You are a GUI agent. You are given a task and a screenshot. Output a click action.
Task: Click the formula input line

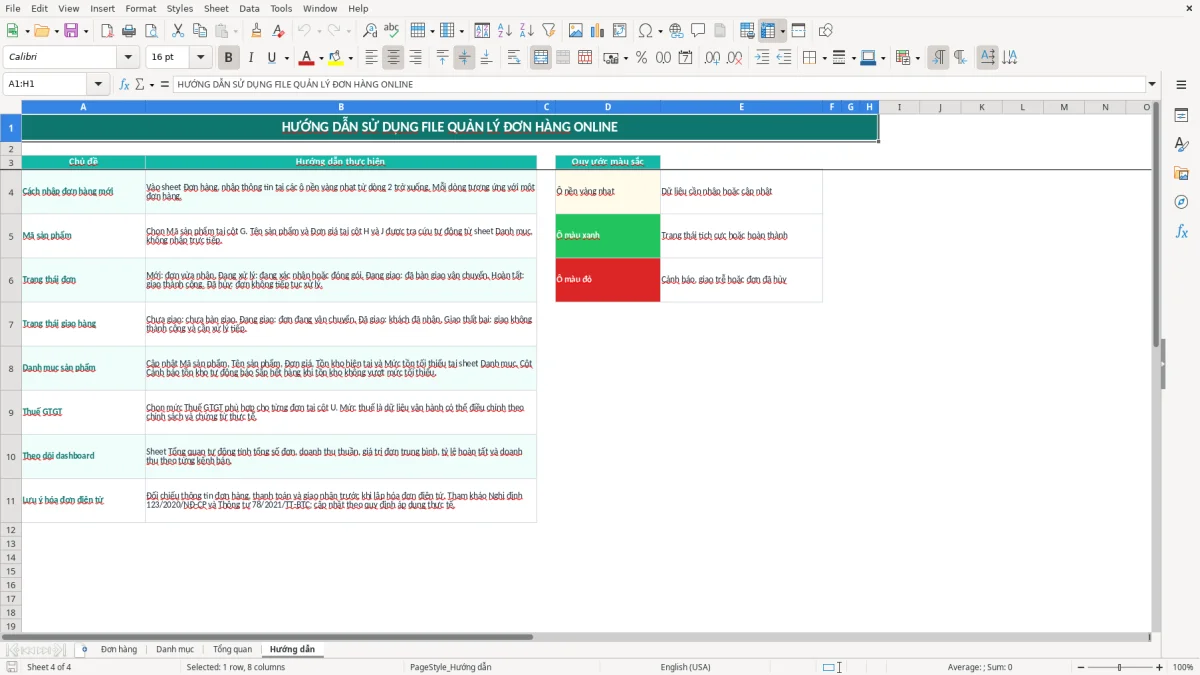click(659, 84)
